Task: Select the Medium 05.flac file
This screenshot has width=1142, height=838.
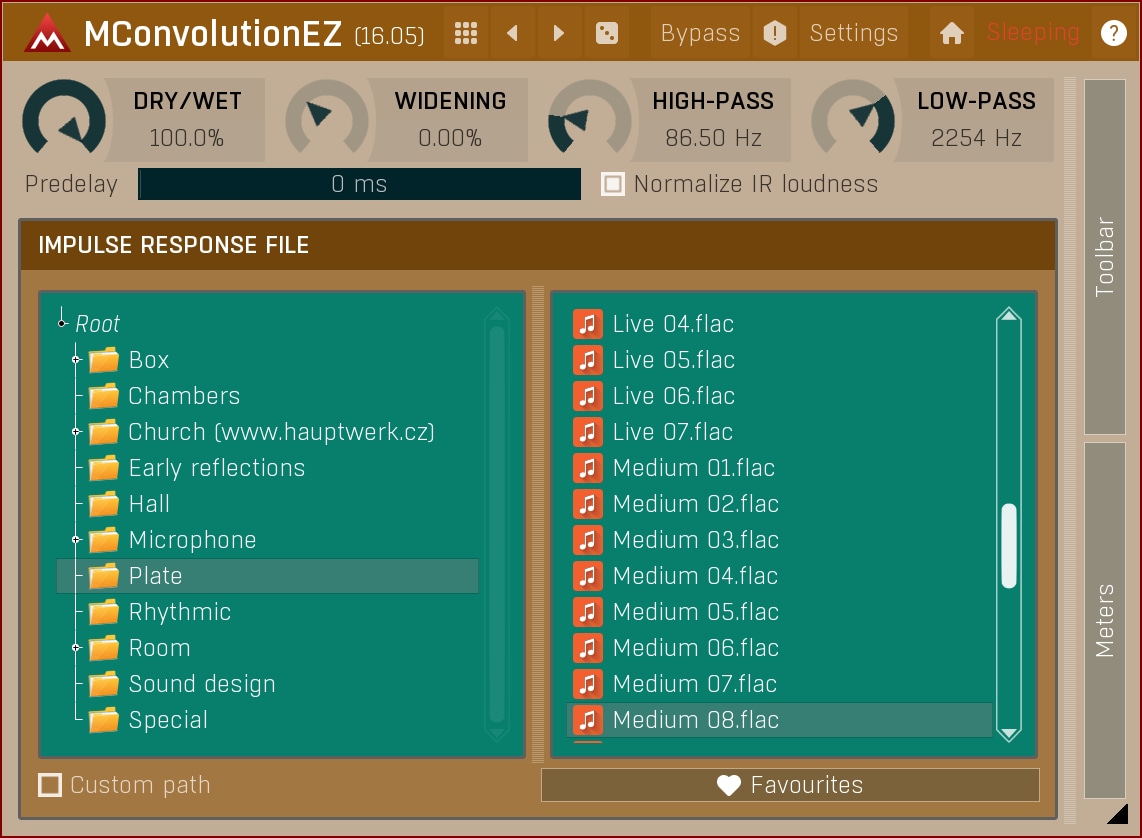Action: 779,612
